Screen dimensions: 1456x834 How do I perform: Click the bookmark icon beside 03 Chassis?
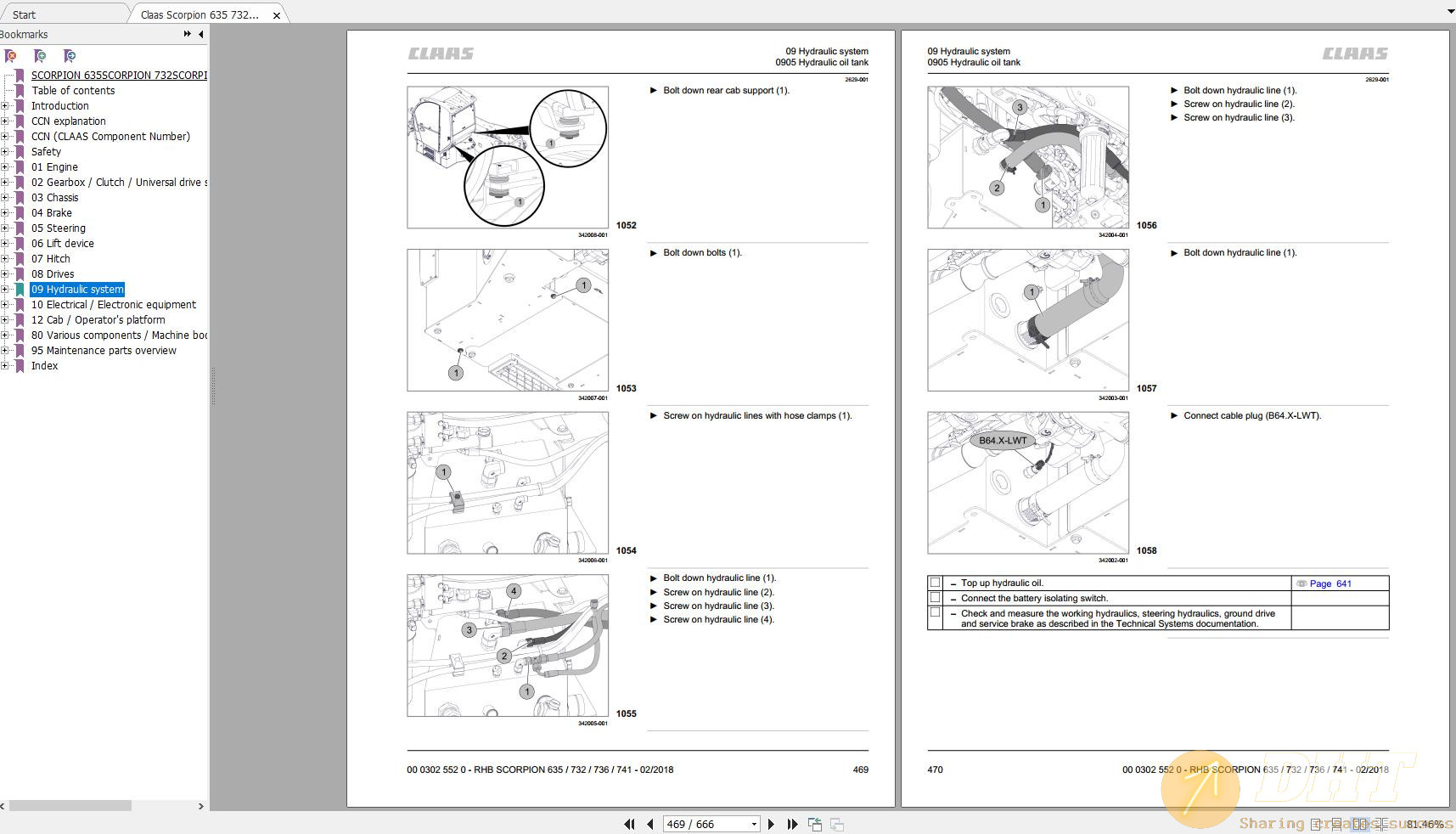pos(20,198)
